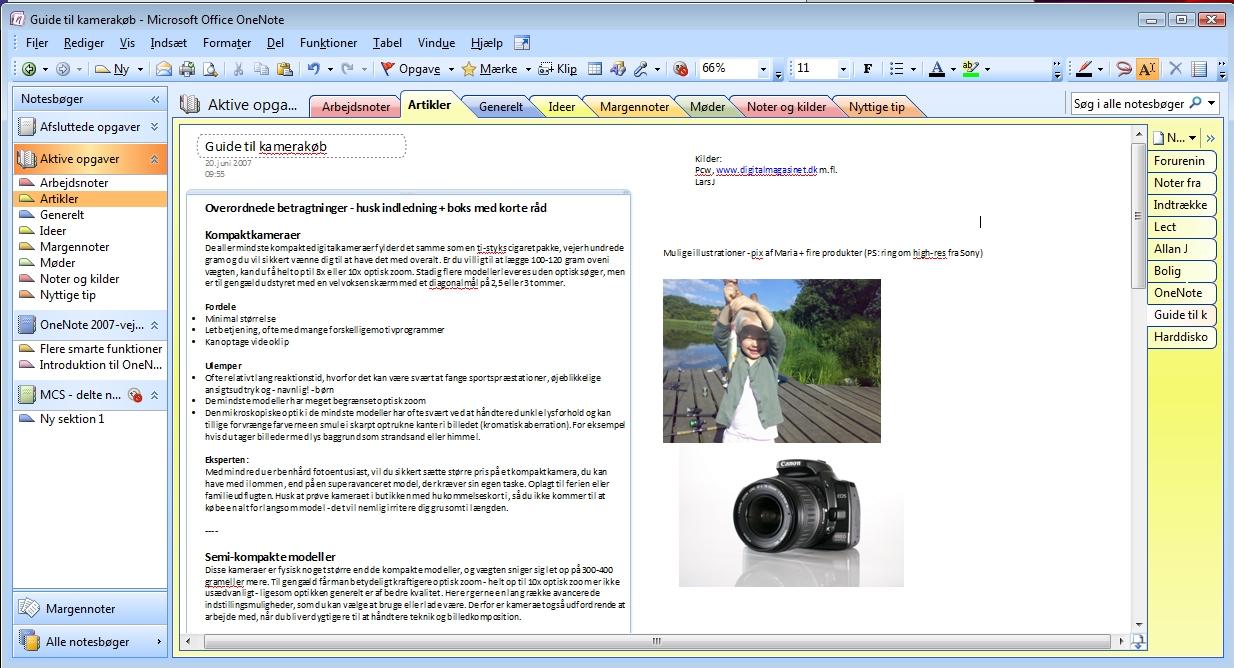This screenshot has width=1234, height=668.
Task: Apply bold formatting with the F icon
Action: [867, 68]
